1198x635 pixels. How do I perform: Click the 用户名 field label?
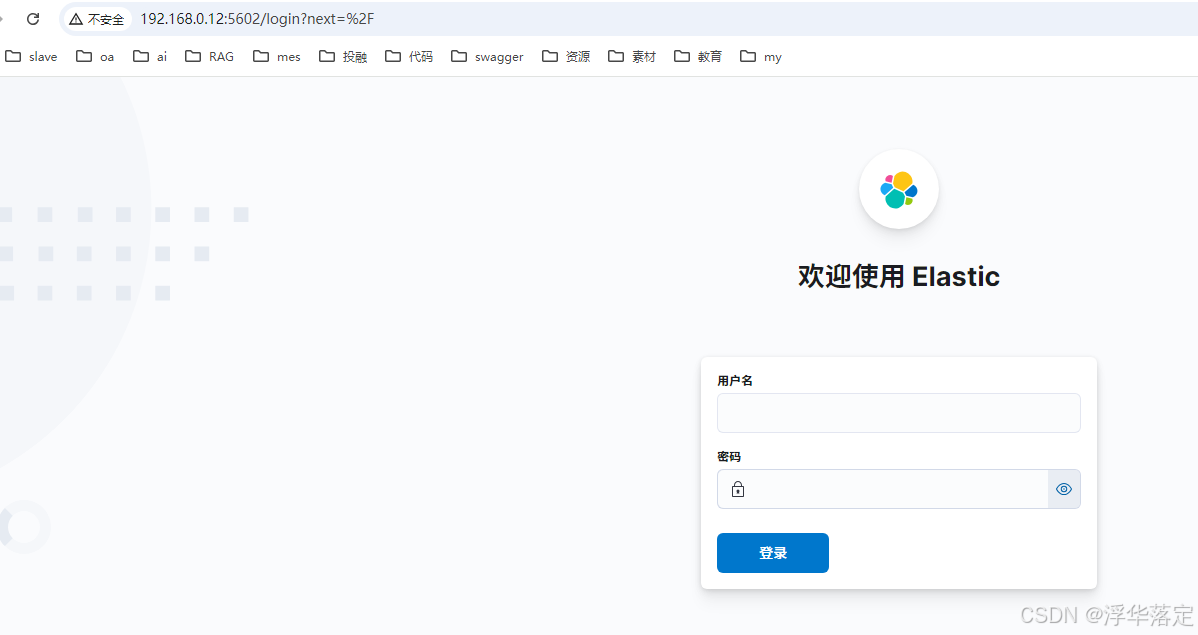point(735,381)
